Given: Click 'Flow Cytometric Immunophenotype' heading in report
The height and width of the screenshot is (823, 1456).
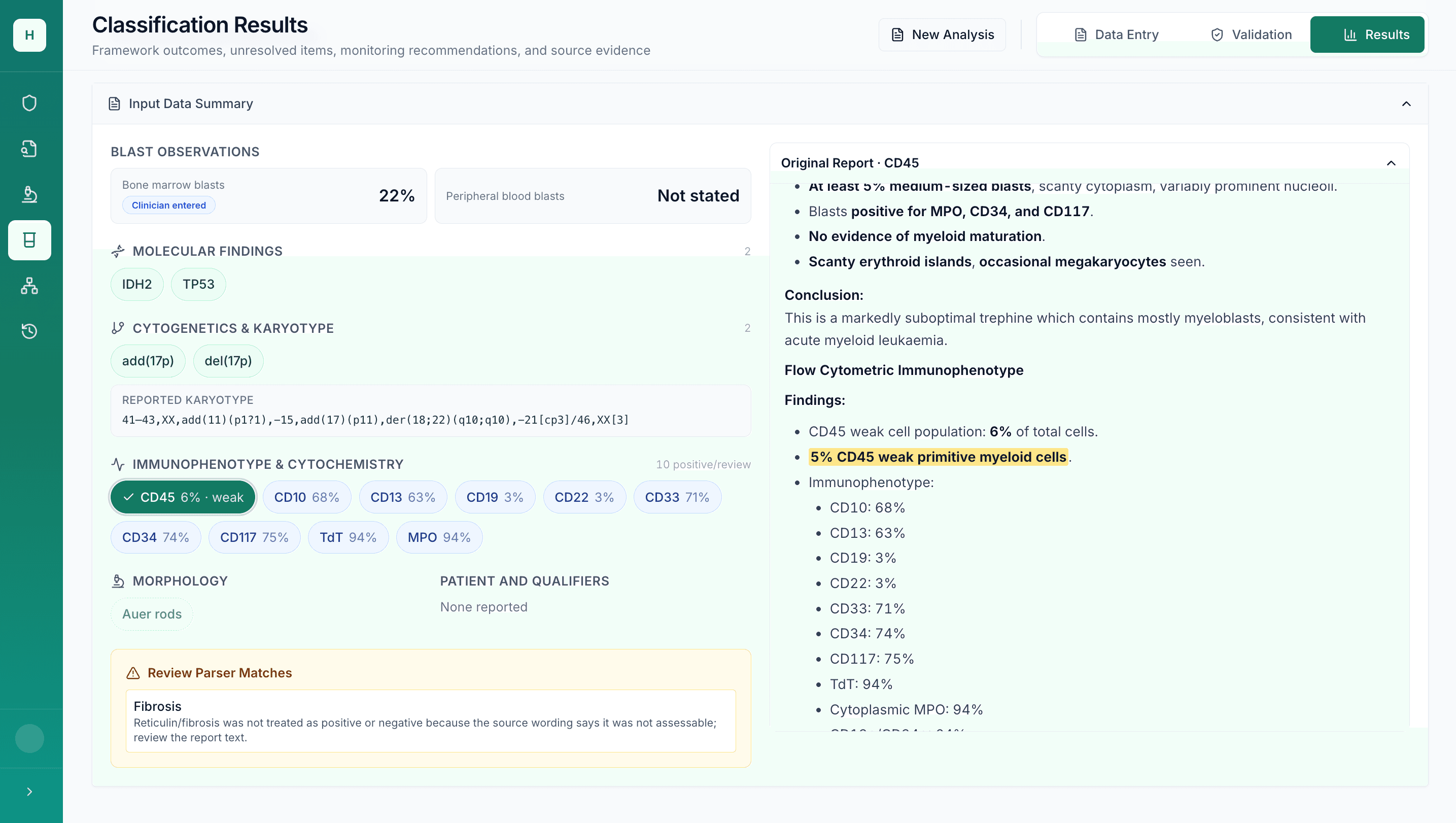Looking at the screenshot, I should pos(904,371).
